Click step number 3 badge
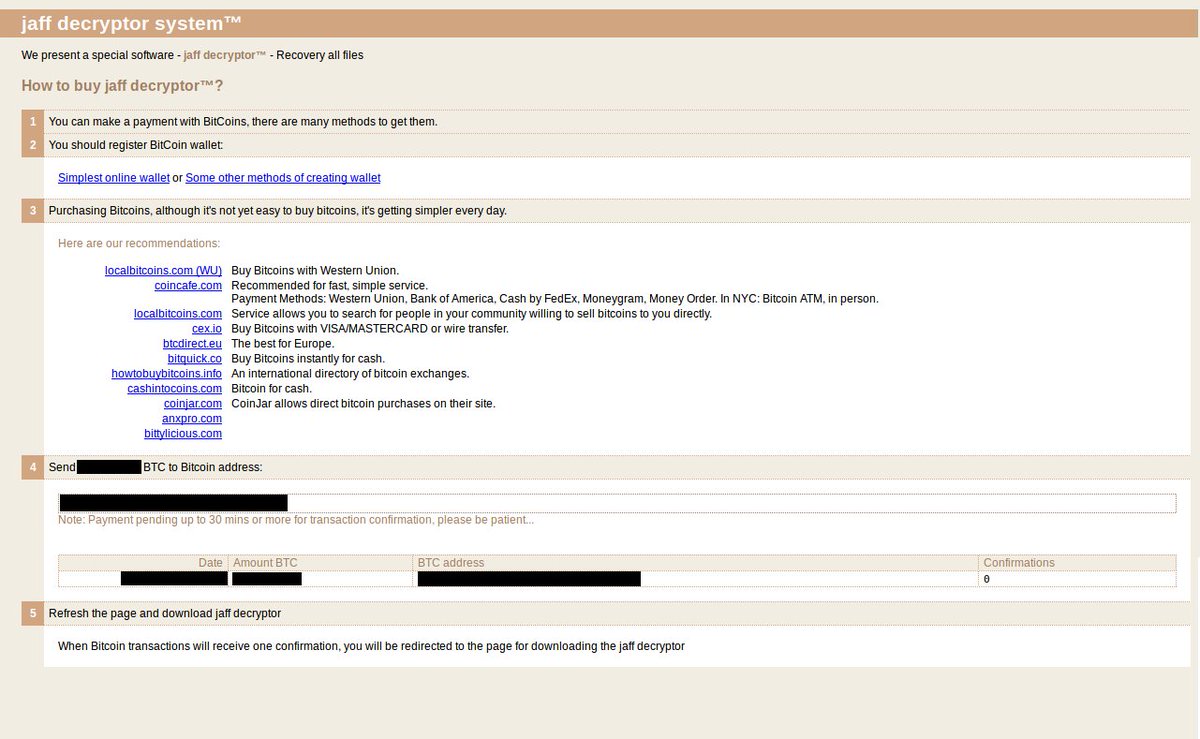 [x=32, y=211]
